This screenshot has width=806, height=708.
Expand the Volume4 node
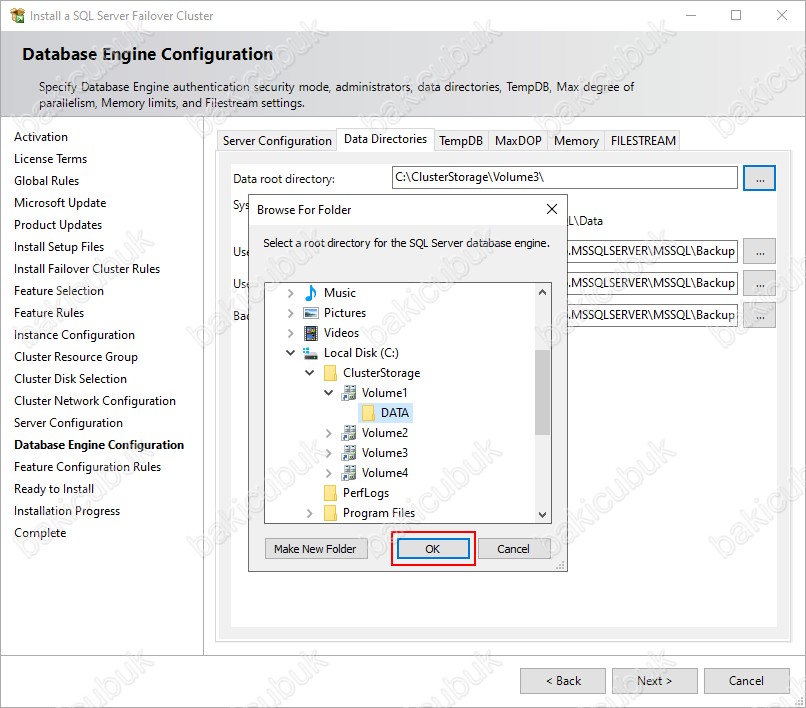point(328,474)
